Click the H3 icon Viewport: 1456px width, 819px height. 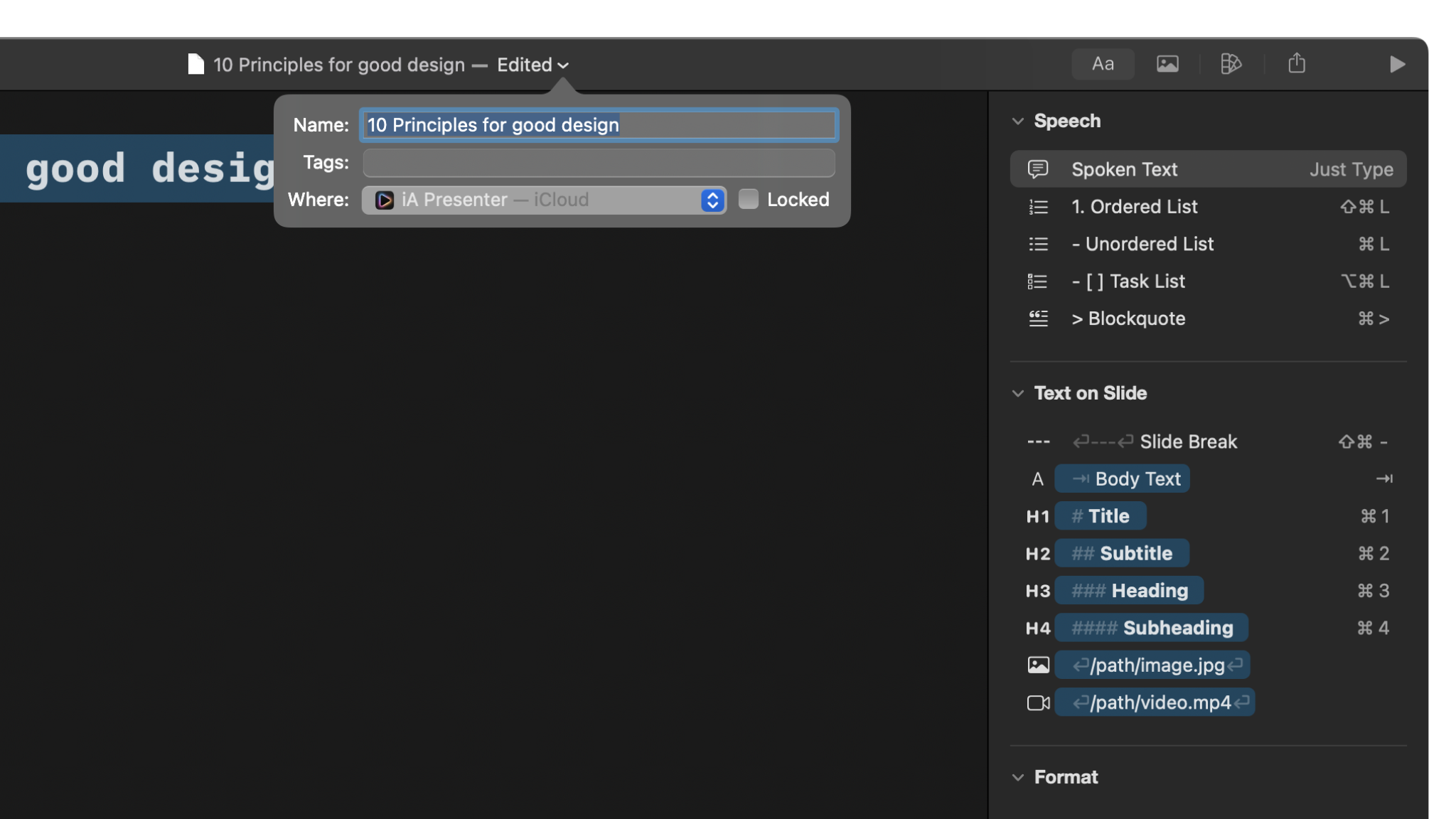click(1037, 591)
